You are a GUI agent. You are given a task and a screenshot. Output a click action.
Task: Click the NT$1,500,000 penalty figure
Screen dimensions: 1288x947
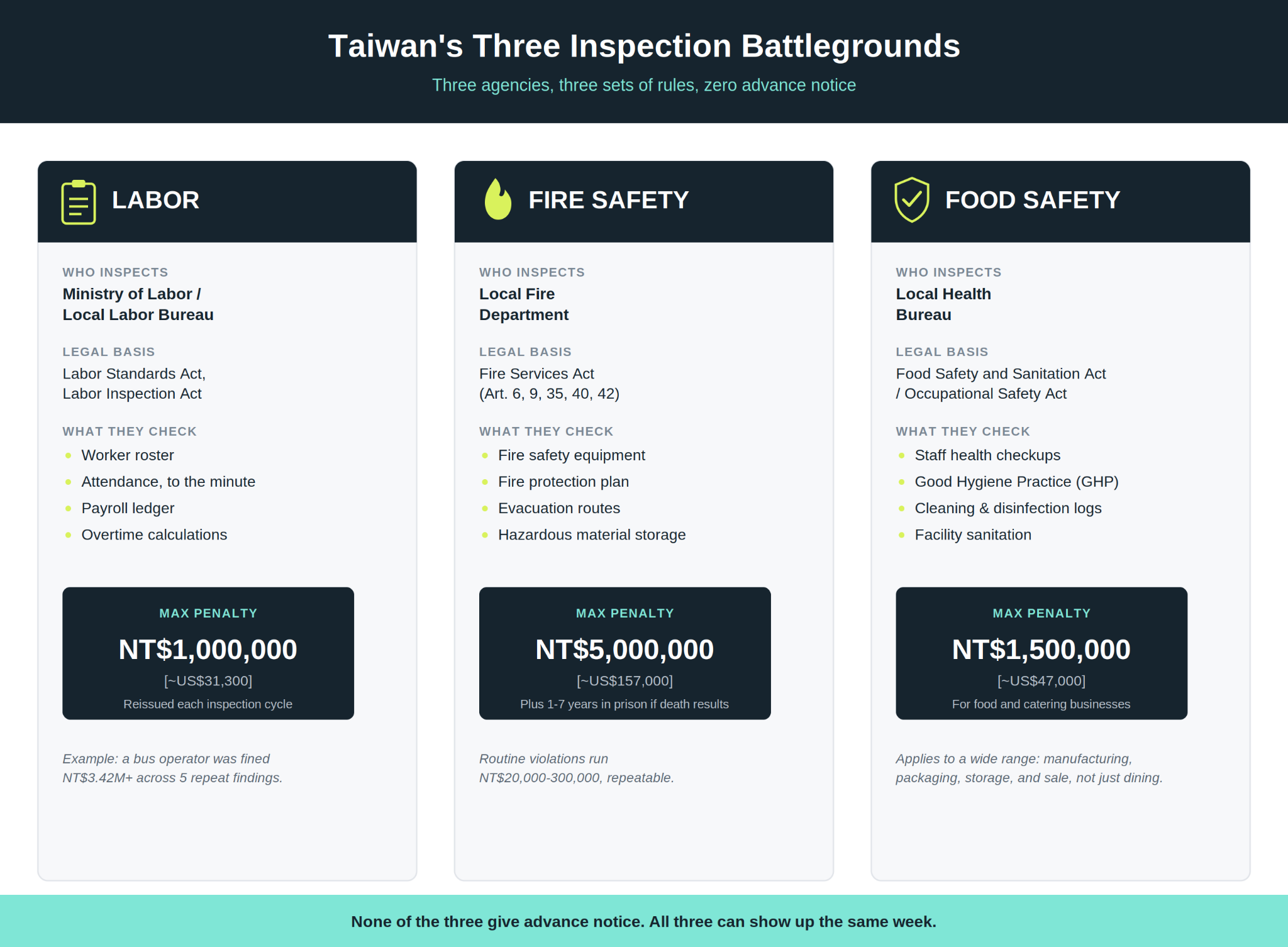click(x=1041, y=650)
